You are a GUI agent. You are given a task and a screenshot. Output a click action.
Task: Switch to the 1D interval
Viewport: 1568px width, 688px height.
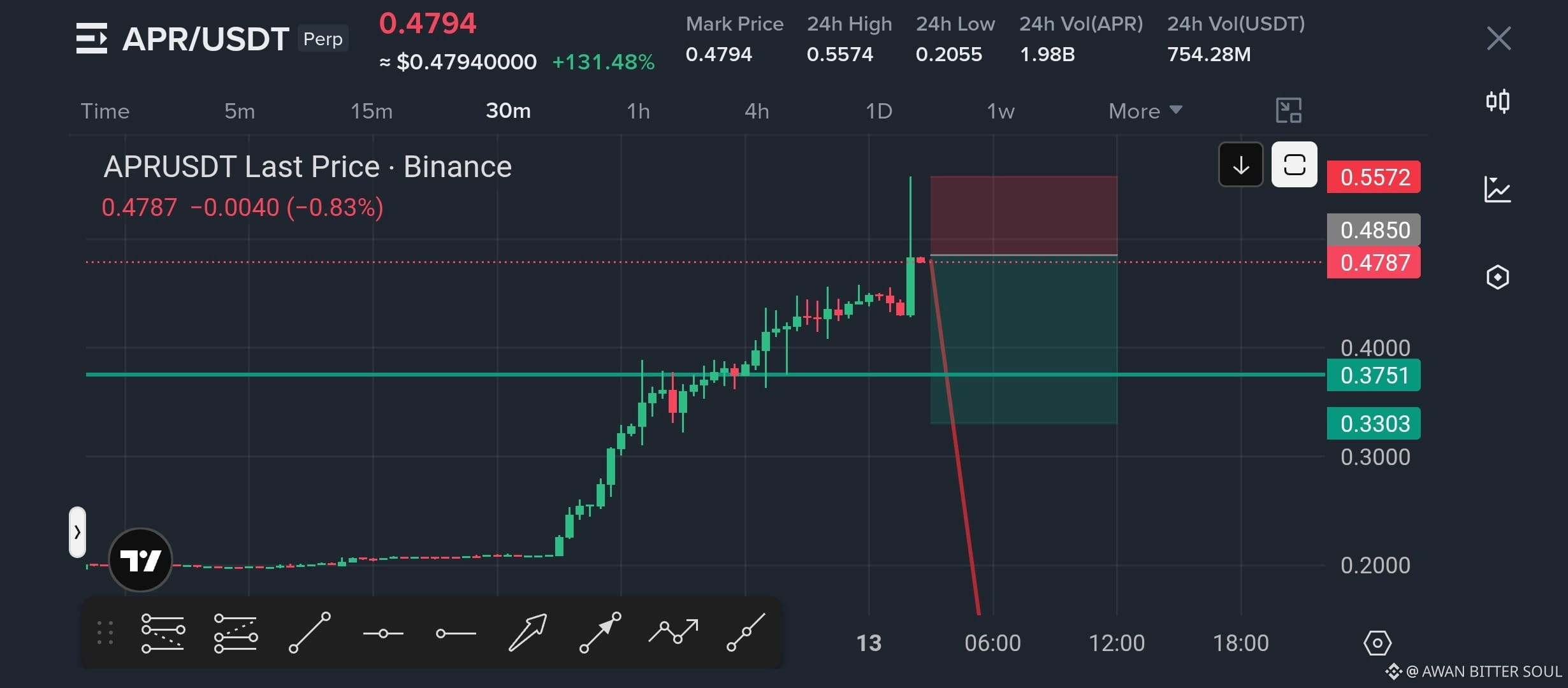(x=879, y=111)
